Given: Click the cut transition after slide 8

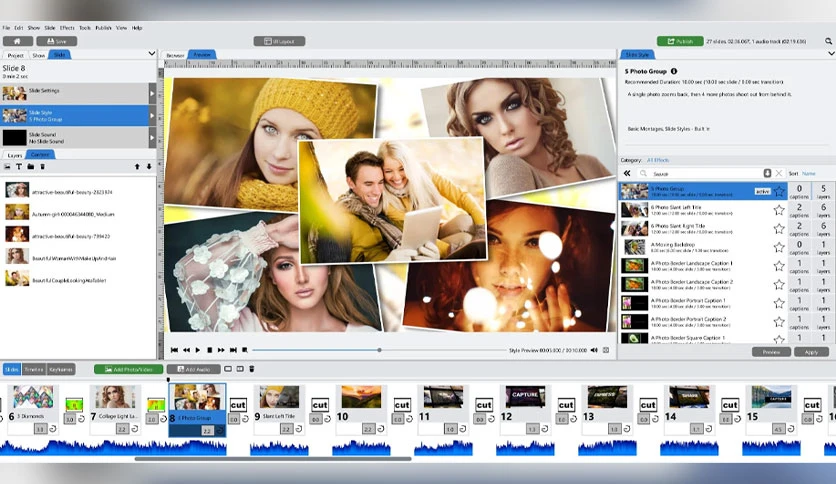Looking at the screenshot, I should 238,405.
